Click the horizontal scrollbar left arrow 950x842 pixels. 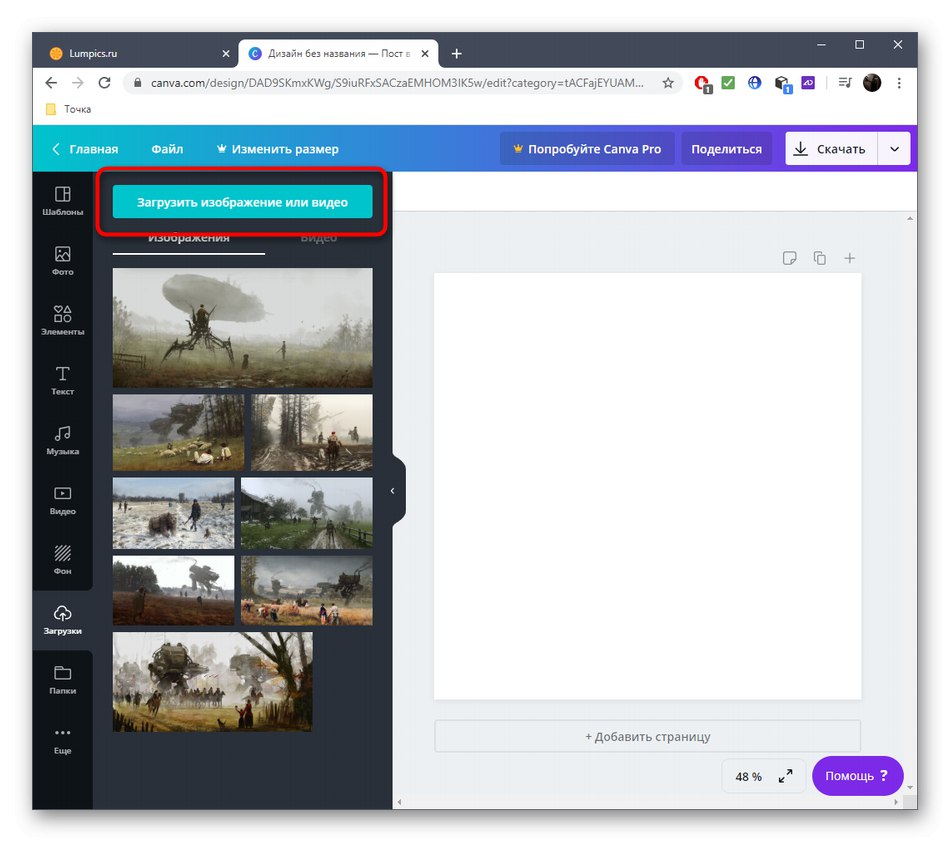click(x=399, y=802)
